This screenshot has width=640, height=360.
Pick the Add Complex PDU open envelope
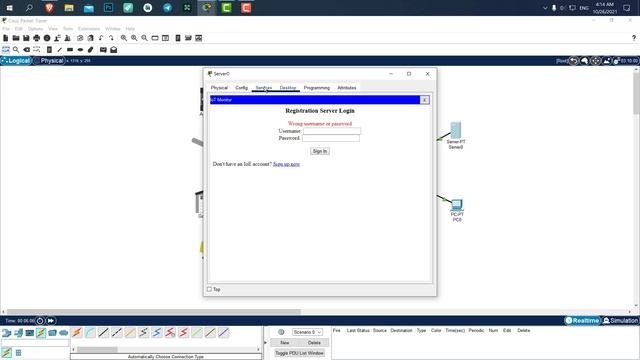tap(113, 50)
